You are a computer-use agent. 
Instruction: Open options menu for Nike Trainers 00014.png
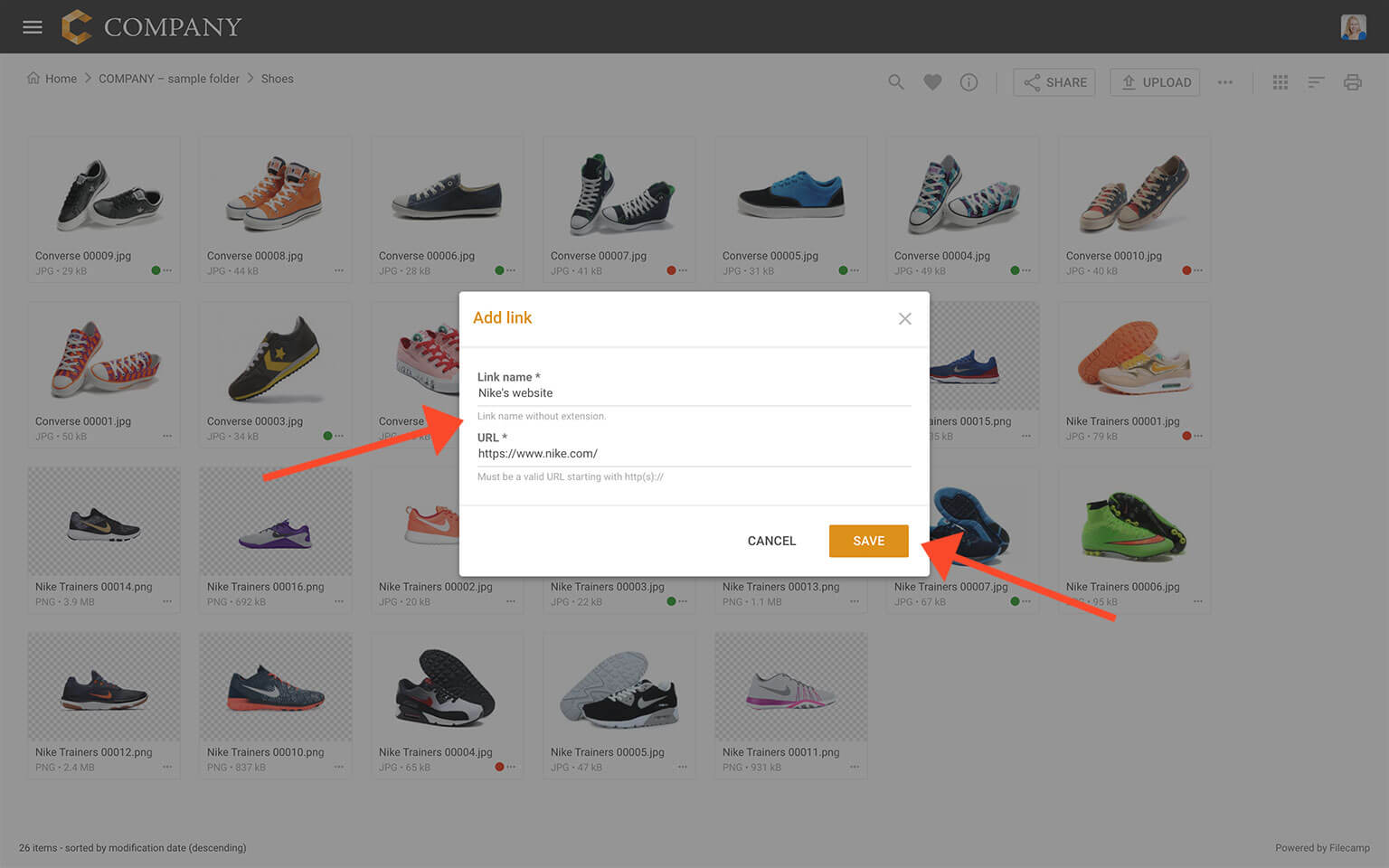(167, 601)
